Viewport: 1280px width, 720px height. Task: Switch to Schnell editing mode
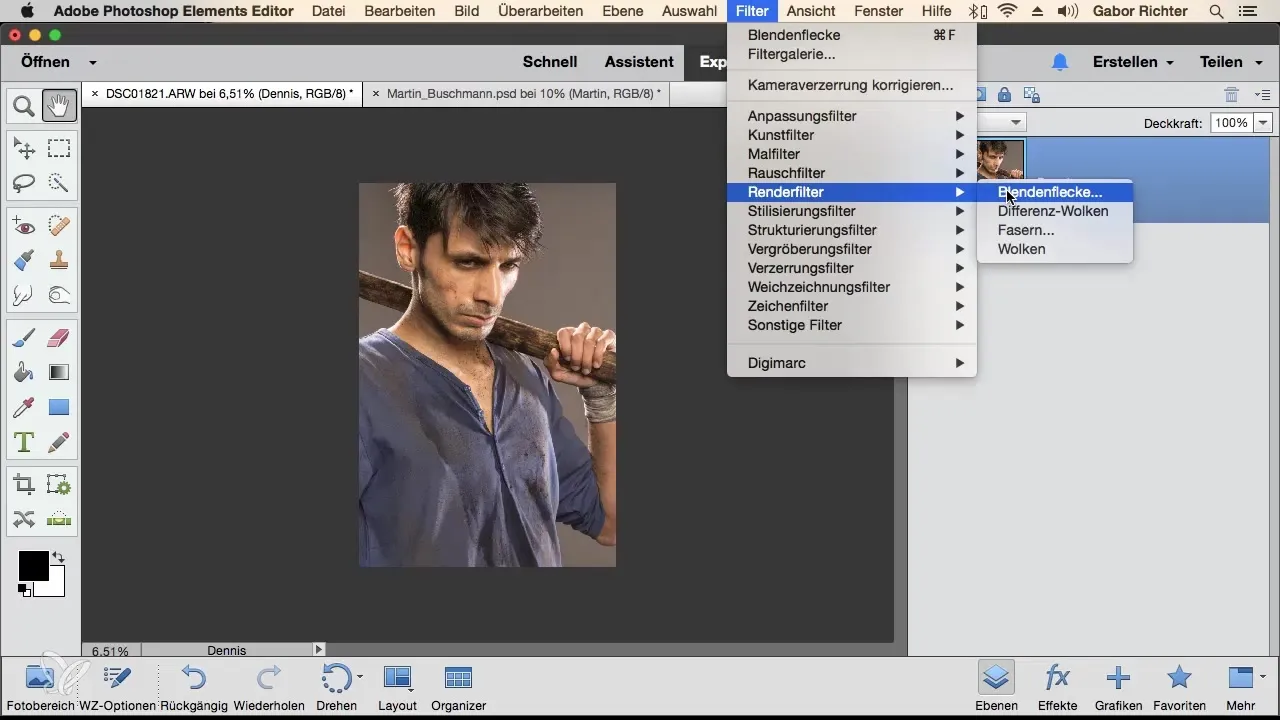pyautogui.click(x=550, y=62)
